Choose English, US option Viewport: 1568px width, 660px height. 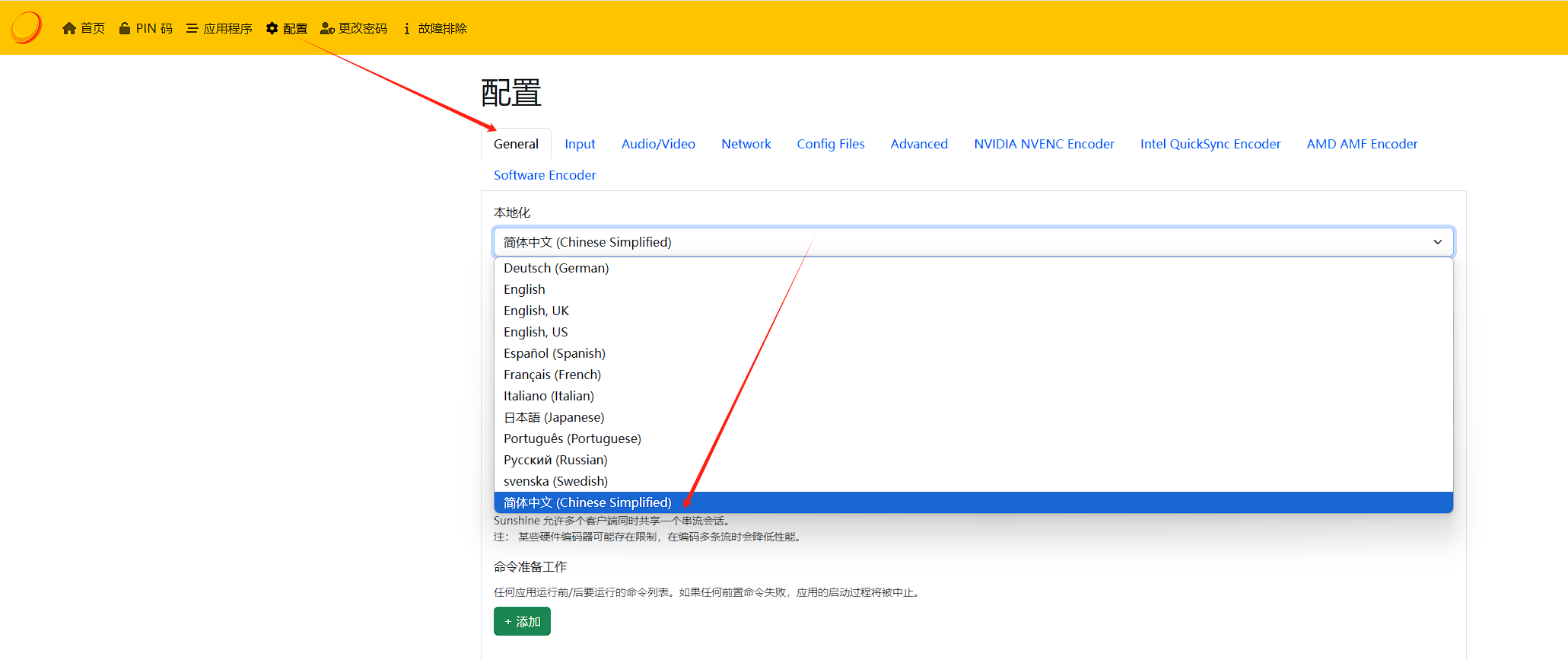[x=974, y=332]
